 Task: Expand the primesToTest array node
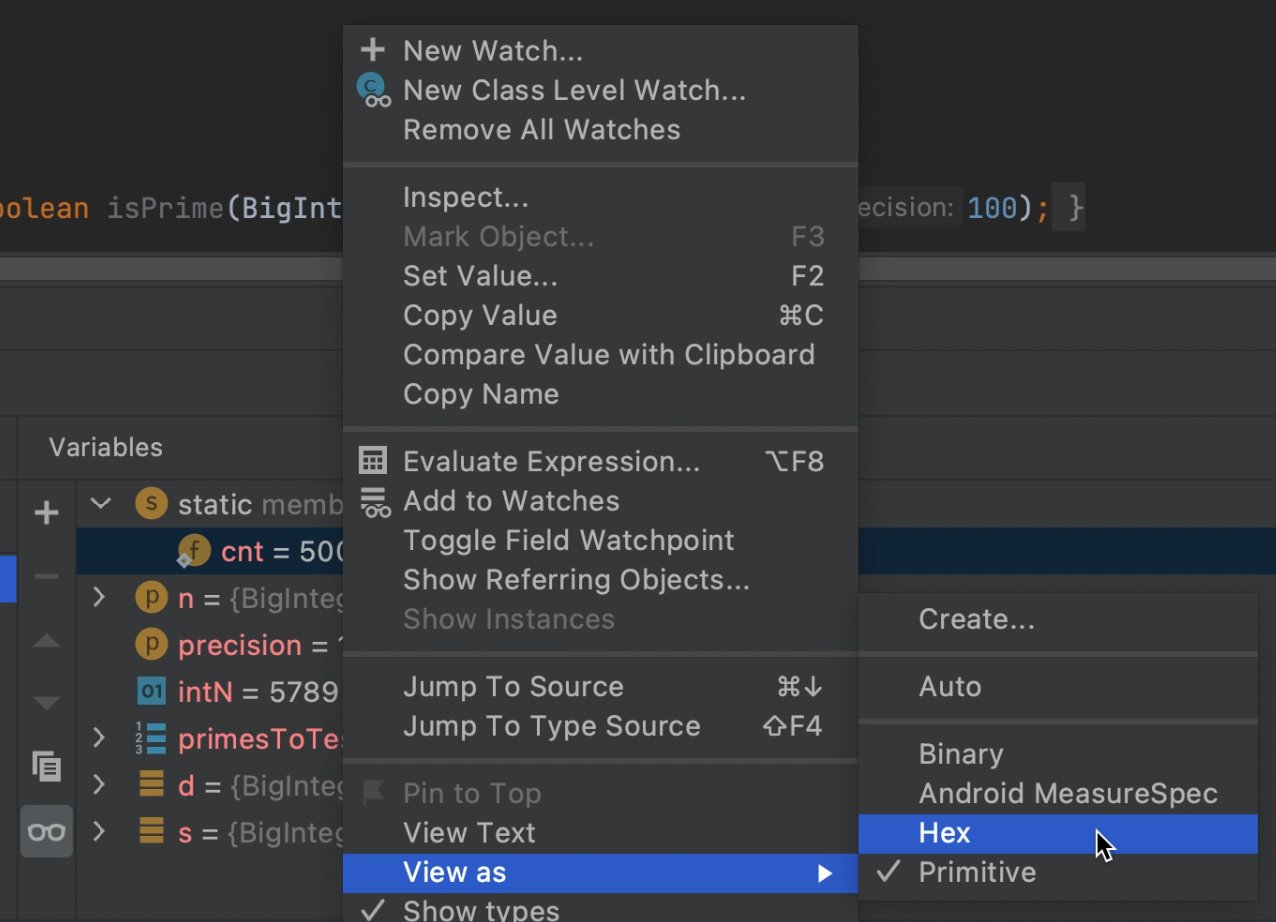99,738
